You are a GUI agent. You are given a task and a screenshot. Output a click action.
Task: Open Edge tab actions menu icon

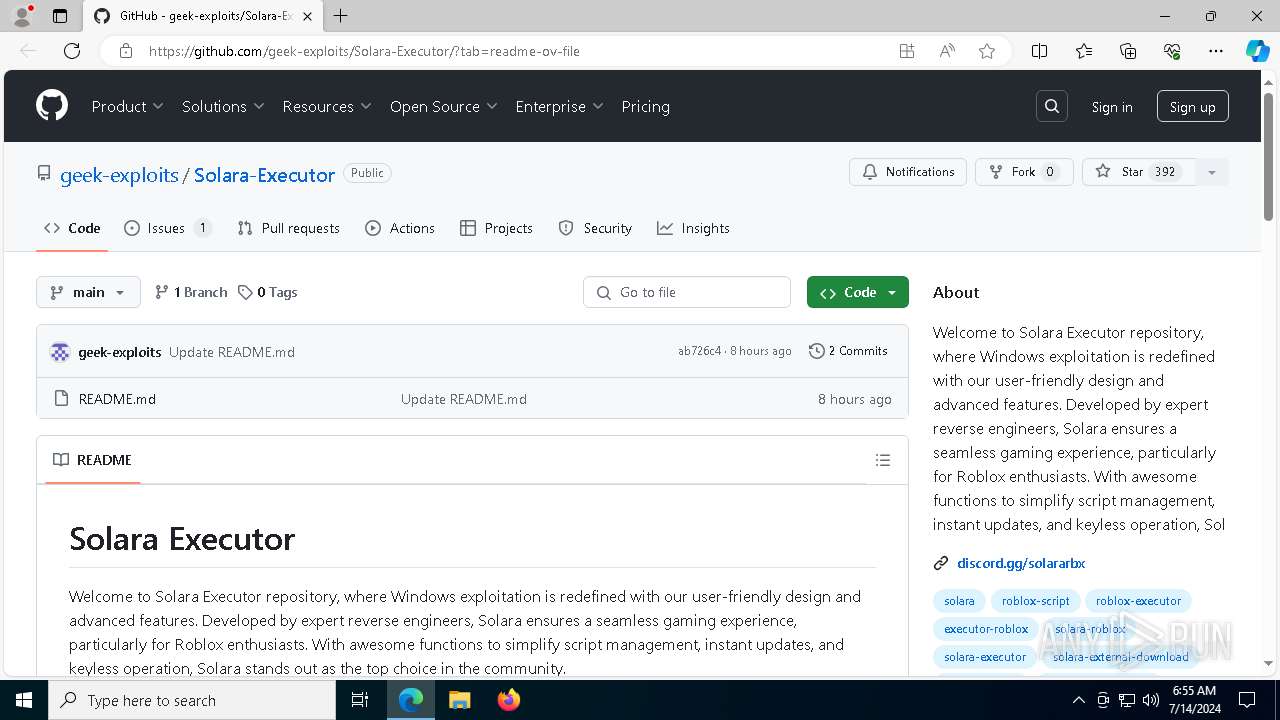click(60, 16)
